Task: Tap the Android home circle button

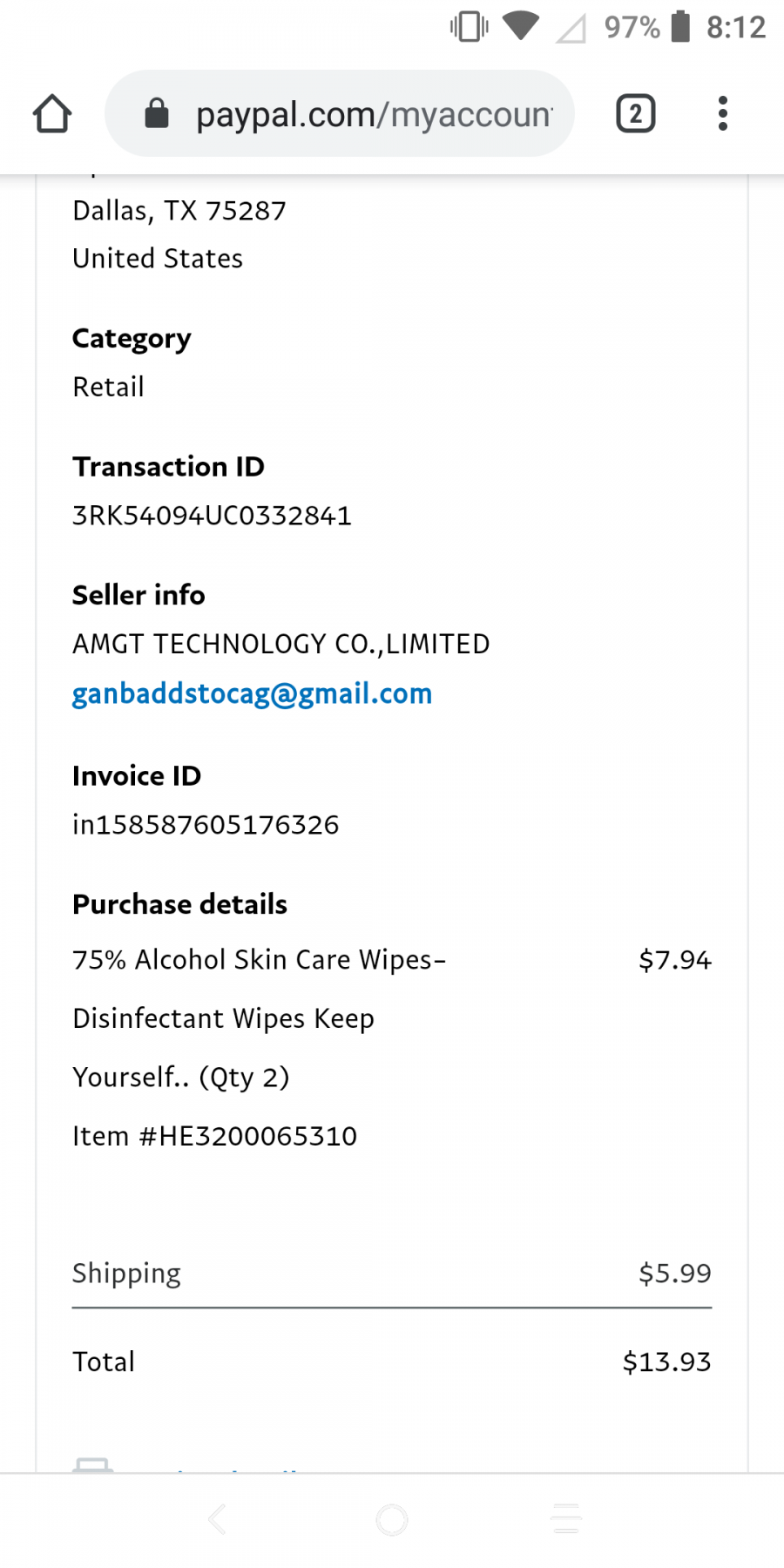Action: point(392,1519)
